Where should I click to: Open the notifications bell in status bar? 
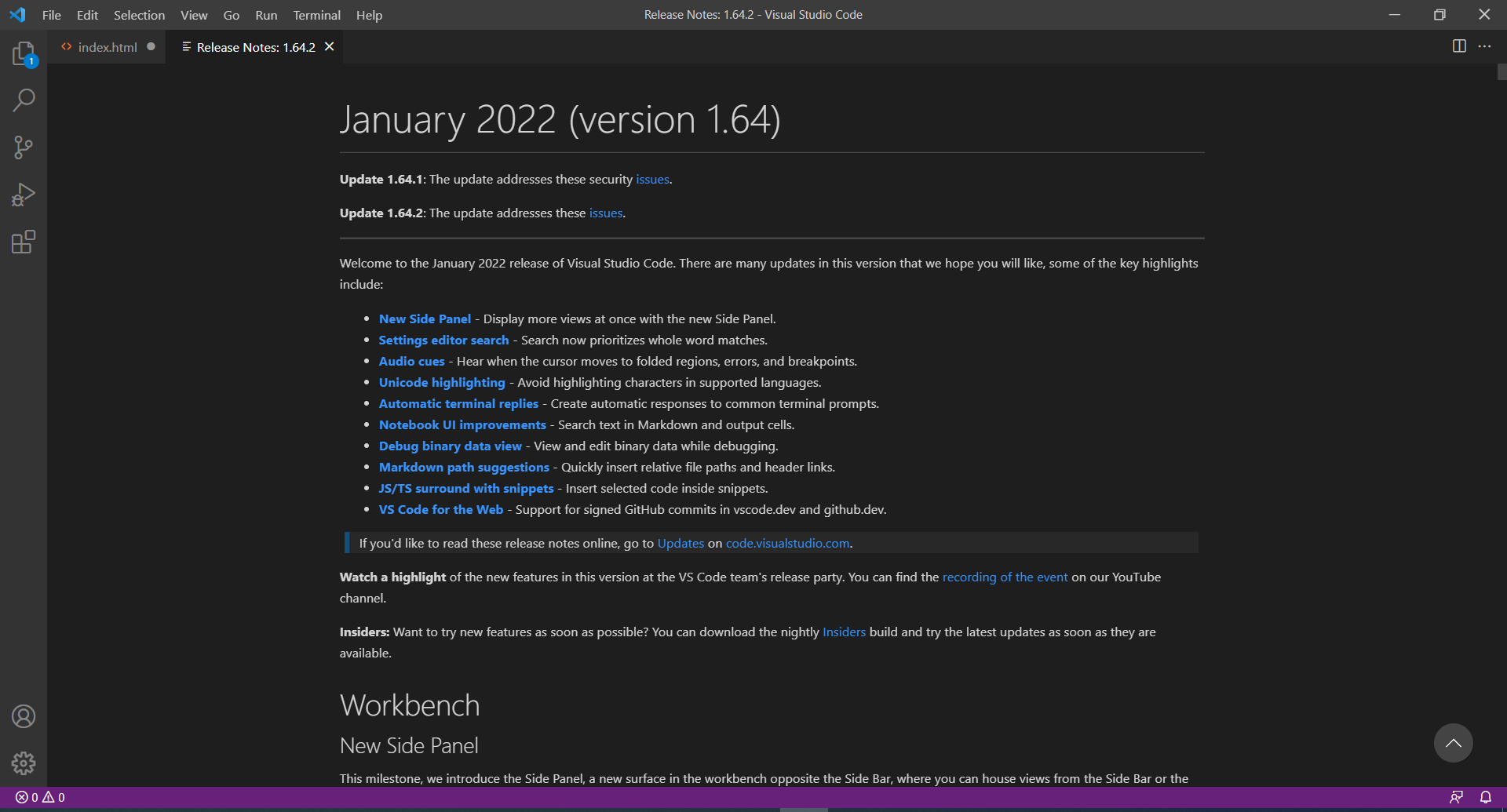click(1486, 797)
